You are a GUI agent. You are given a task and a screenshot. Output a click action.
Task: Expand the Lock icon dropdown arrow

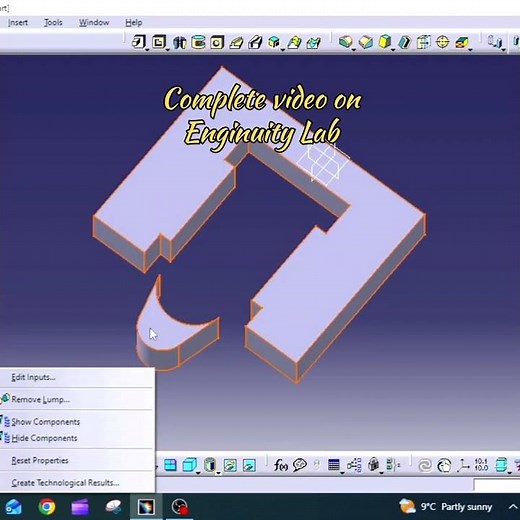click(x=382, y=473)
